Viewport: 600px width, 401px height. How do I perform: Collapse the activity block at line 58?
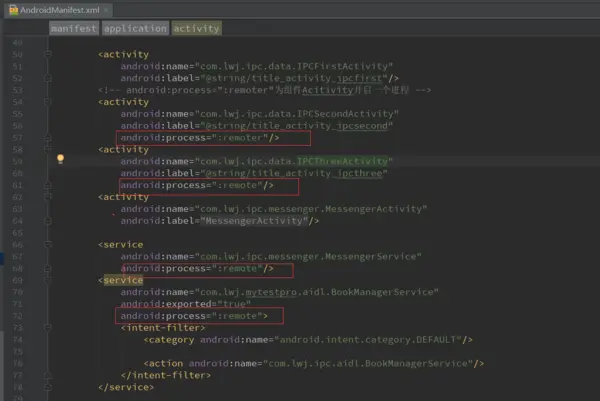(x=48, y=149)
